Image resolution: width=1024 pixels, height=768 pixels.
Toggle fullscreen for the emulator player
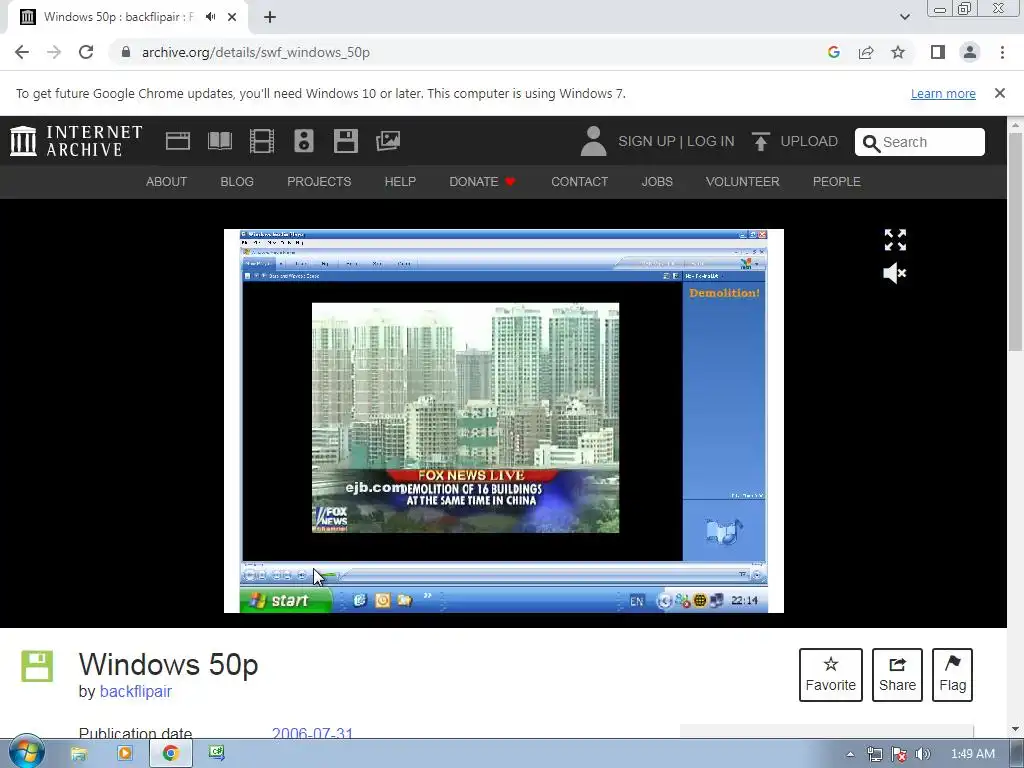tap(895, 240)
